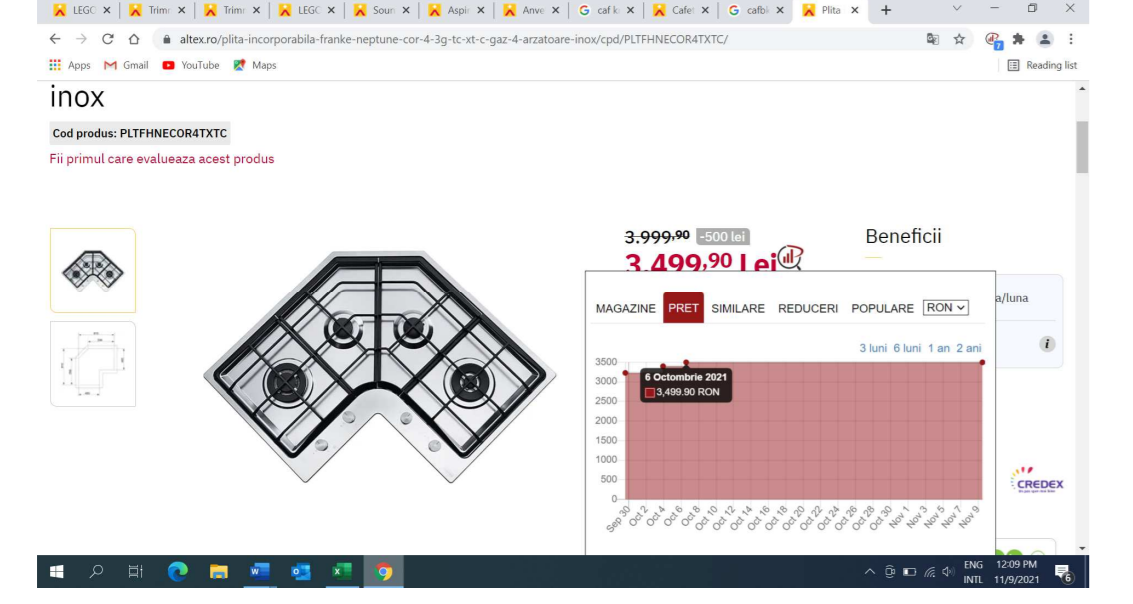Click the info icon in benefits box
The height and width of the screenshot is (604, 1133).
pos(1047,344)
